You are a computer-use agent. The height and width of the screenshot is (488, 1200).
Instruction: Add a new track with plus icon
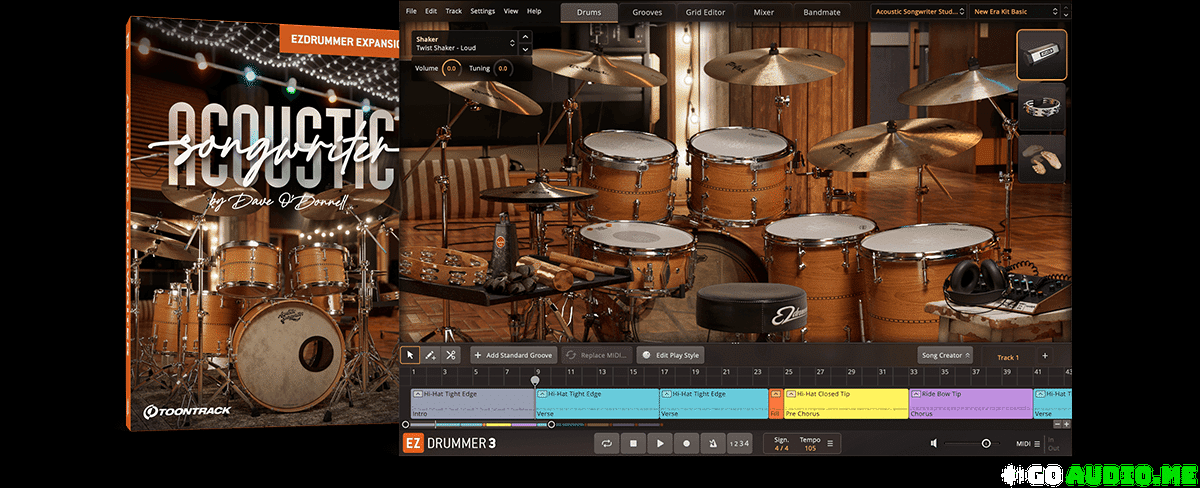1045,355
